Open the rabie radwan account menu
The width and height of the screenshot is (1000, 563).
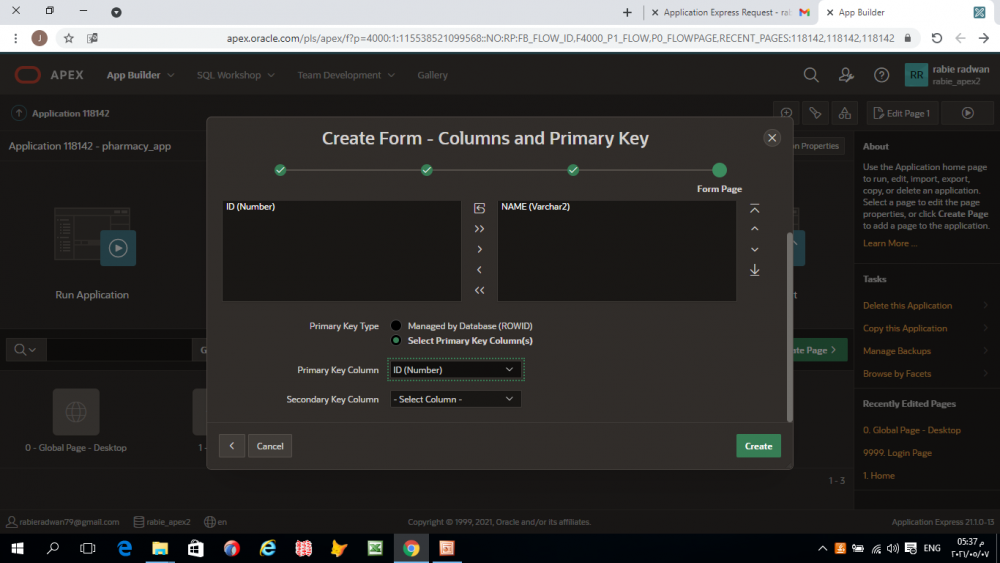947,75
